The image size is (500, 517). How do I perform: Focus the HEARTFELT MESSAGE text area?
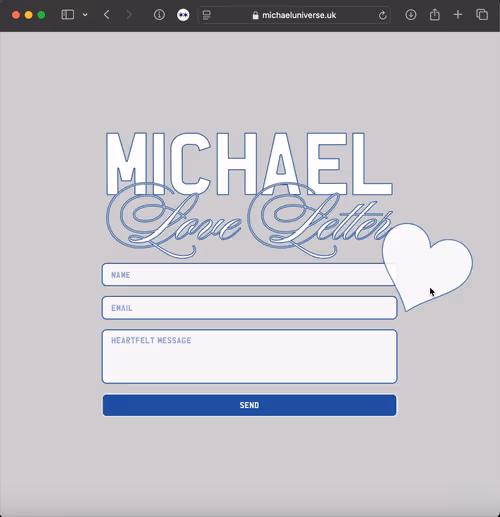click(249, 356)
